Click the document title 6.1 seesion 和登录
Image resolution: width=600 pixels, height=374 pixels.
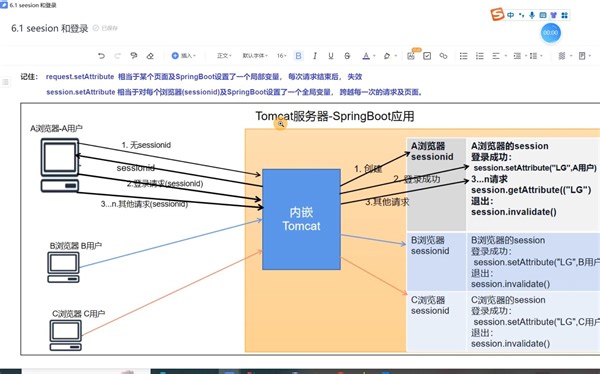pos(50,28)
